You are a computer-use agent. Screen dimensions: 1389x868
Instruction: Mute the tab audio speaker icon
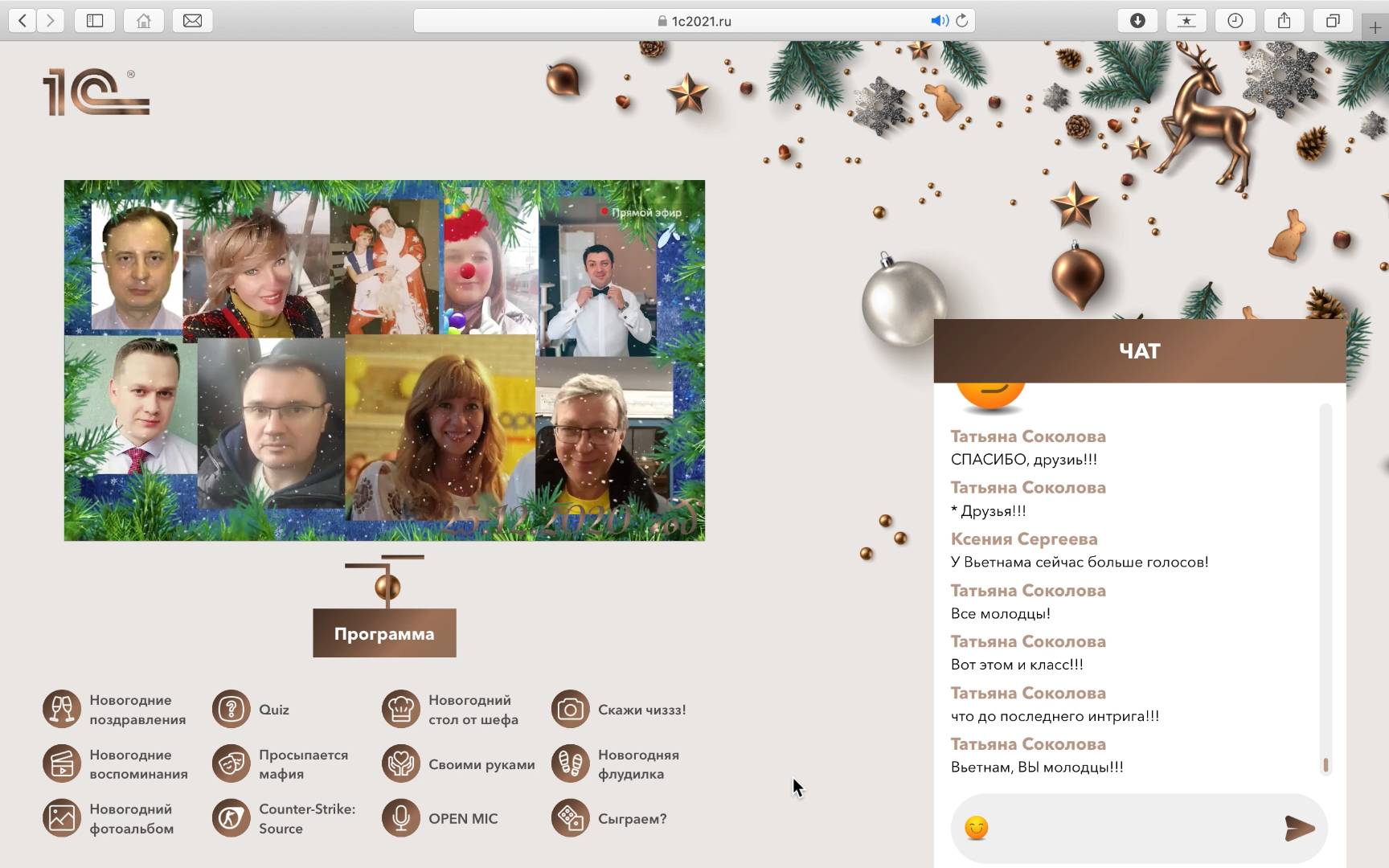click(938, 21)
